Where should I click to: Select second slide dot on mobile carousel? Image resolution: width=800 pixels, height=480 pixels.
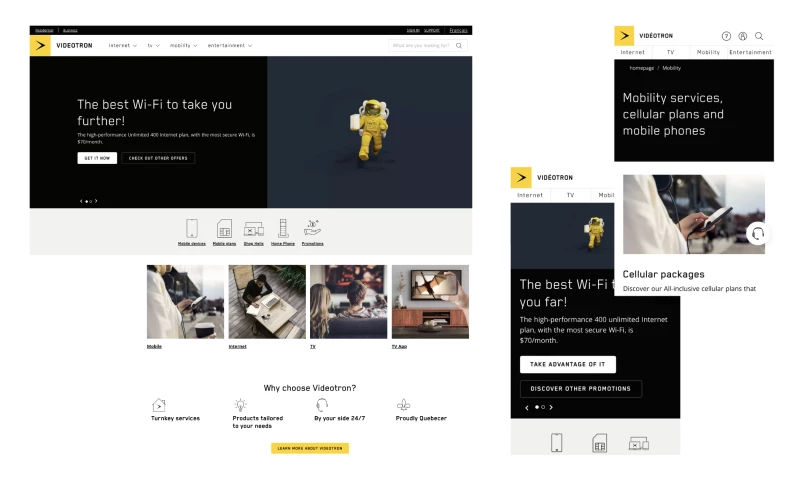[543, 408]
